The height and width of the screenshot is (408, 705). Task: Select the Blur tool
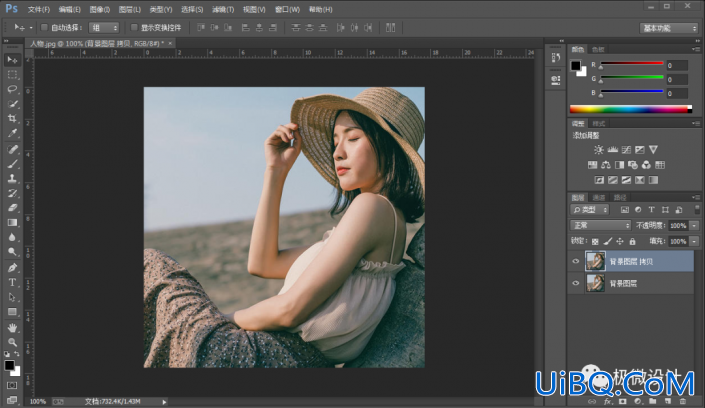(12, 237)
